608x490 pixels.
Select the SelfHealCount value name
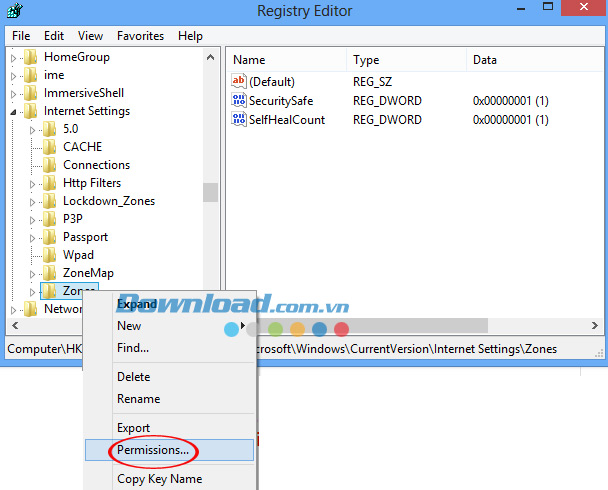point(287,120)
